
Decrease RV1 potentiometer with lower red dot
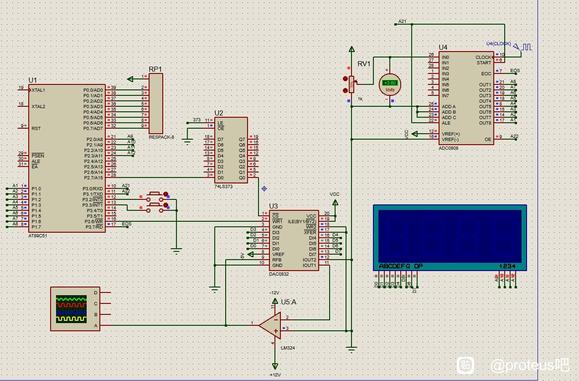(x=345, y=90)
